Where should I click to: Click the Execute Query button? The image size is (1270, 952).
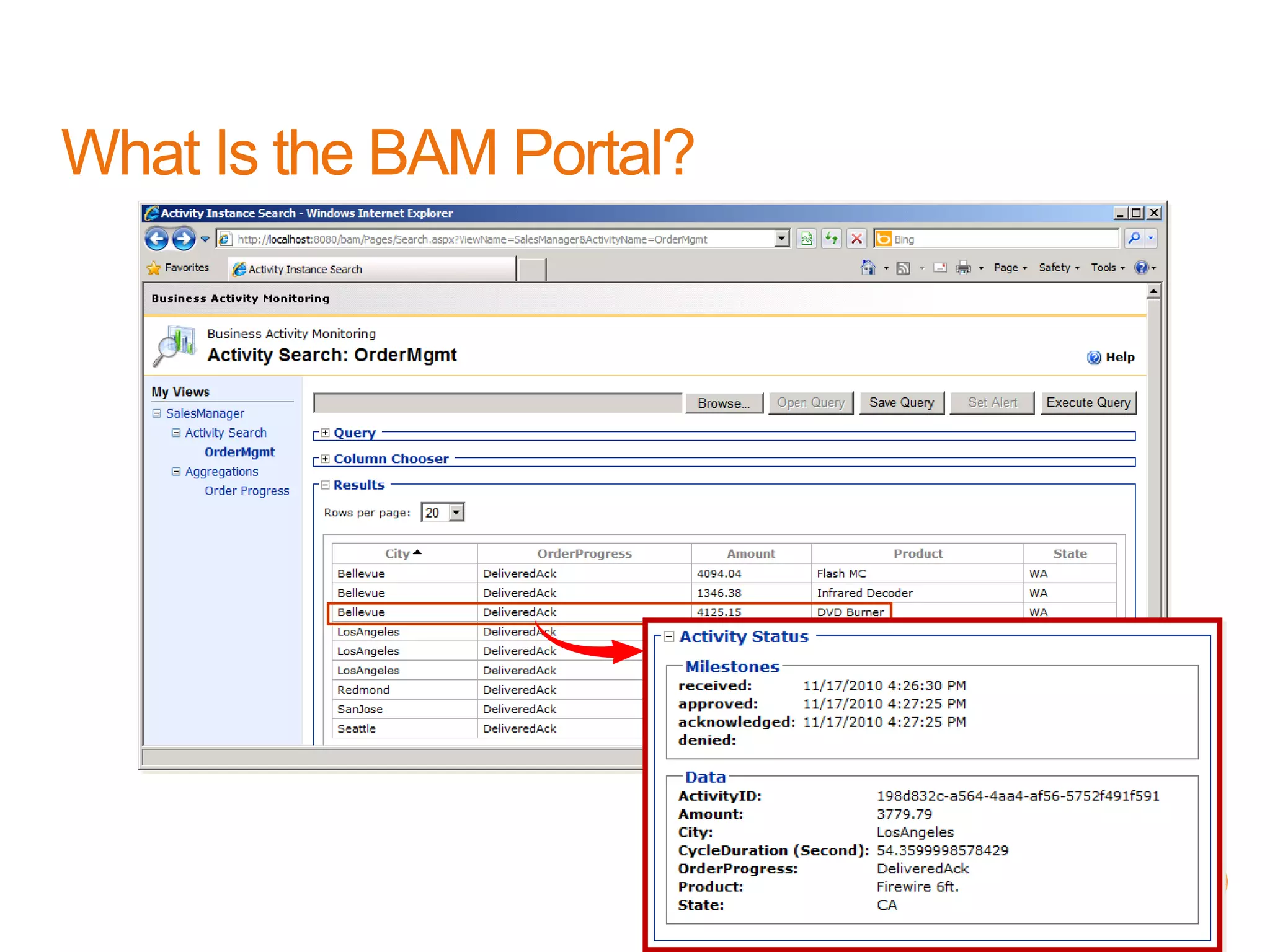click(1088, 403)
